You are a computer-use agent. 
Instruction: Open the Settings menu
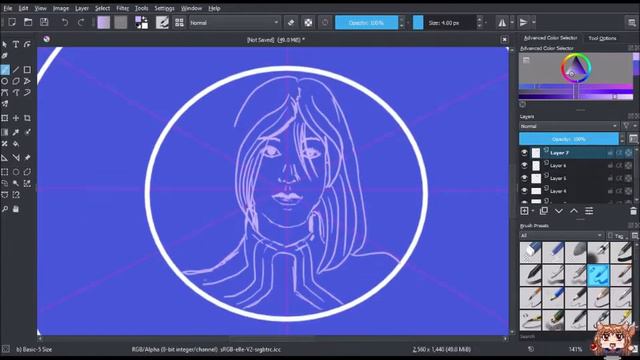coord(164,8)
